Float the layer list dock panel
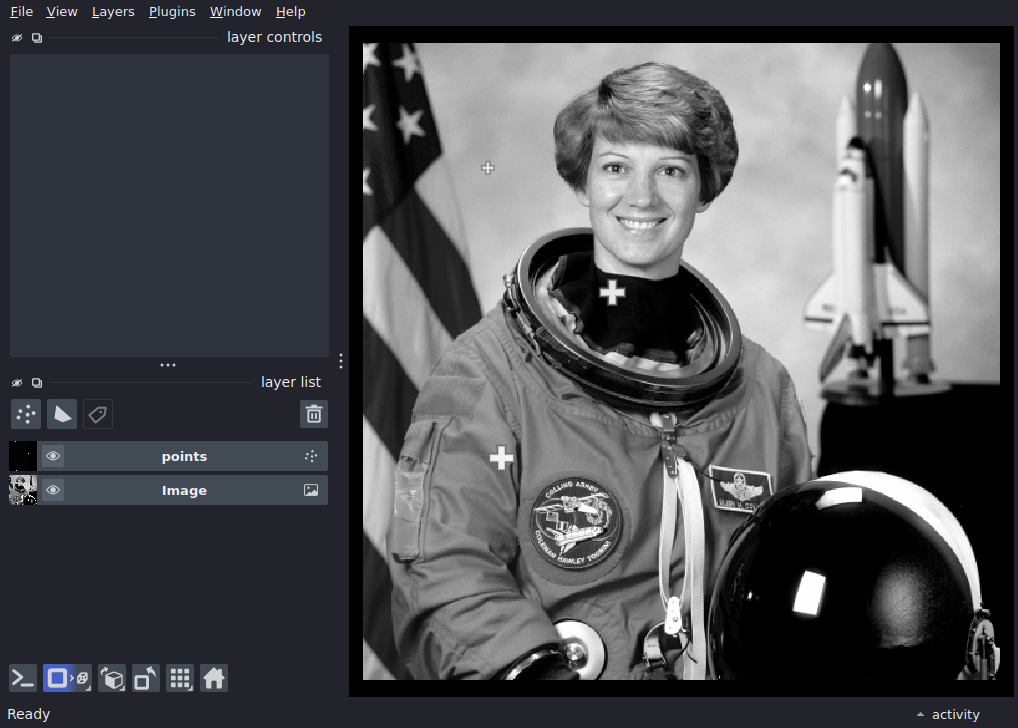Screen dimensions: 1018x728 tap(37, 383)
